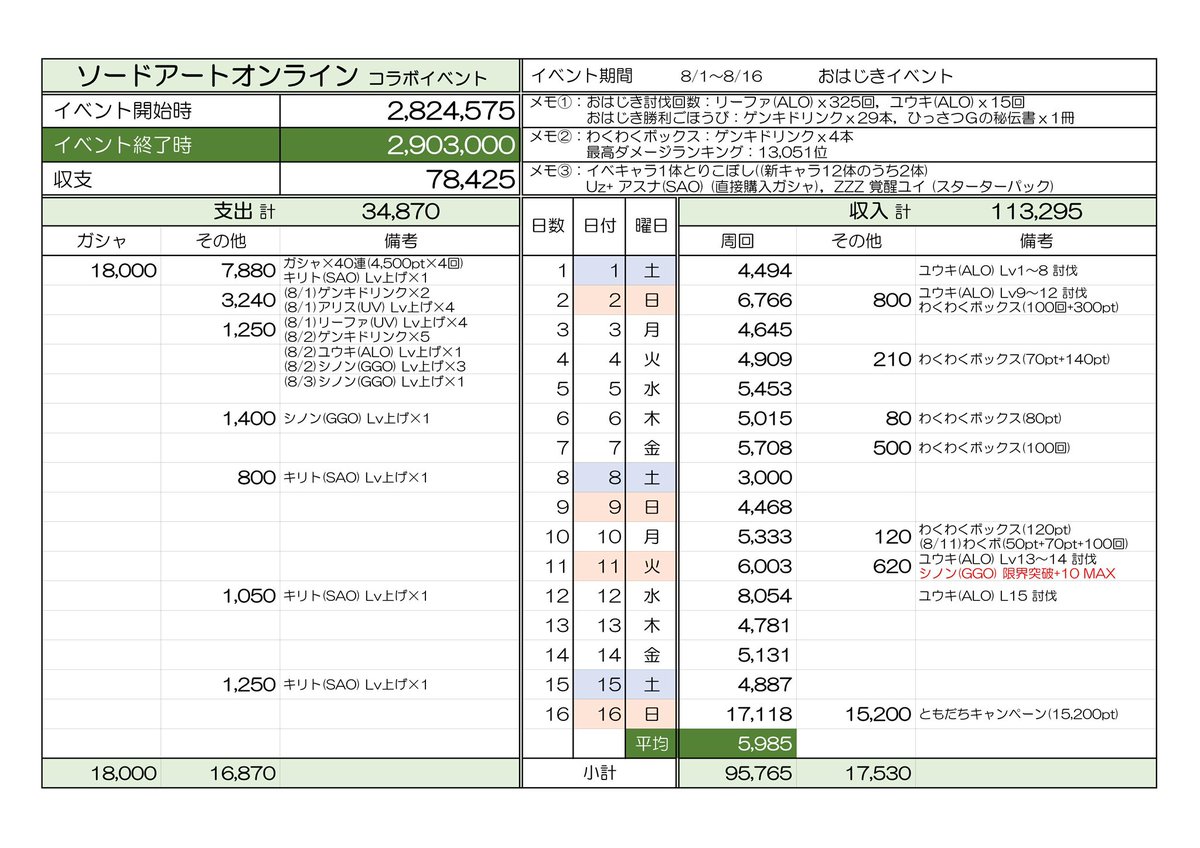1200x848 pixels.
Task: Click the 周回 value 5,708
Action: point(764,448)
